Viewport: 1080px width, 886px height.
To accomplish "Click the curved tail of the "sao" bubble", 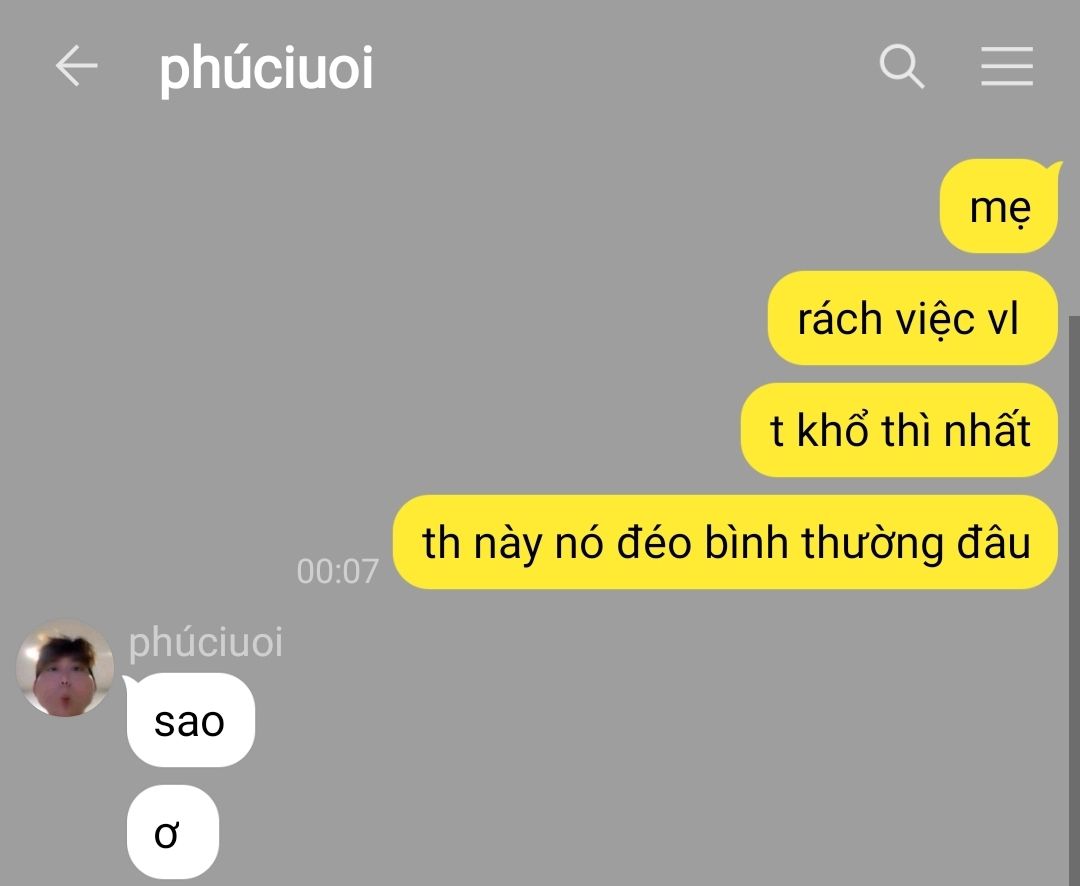I will tap(131, 682).
